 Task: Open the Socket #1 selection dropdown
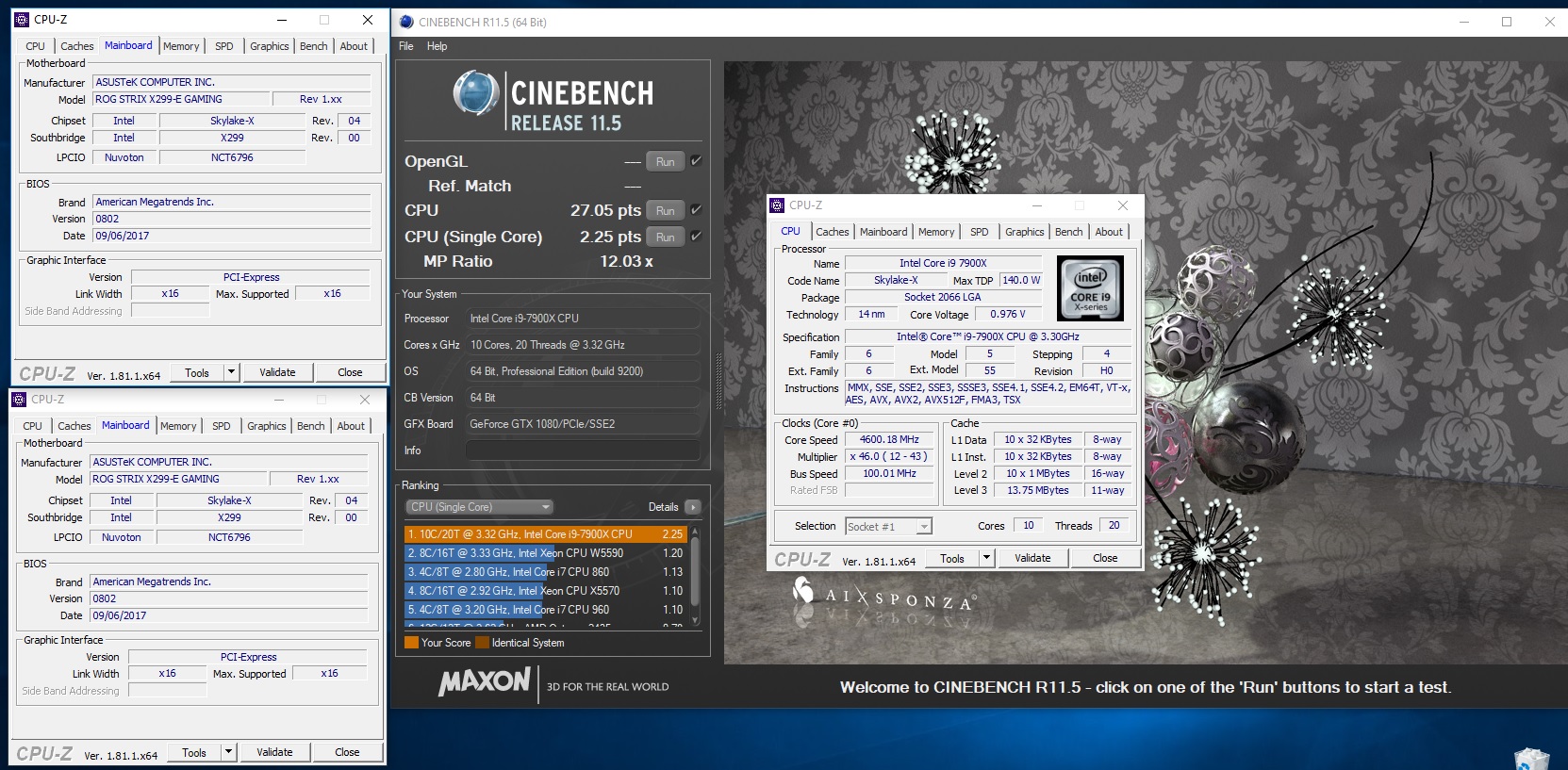tap(888, 527)
